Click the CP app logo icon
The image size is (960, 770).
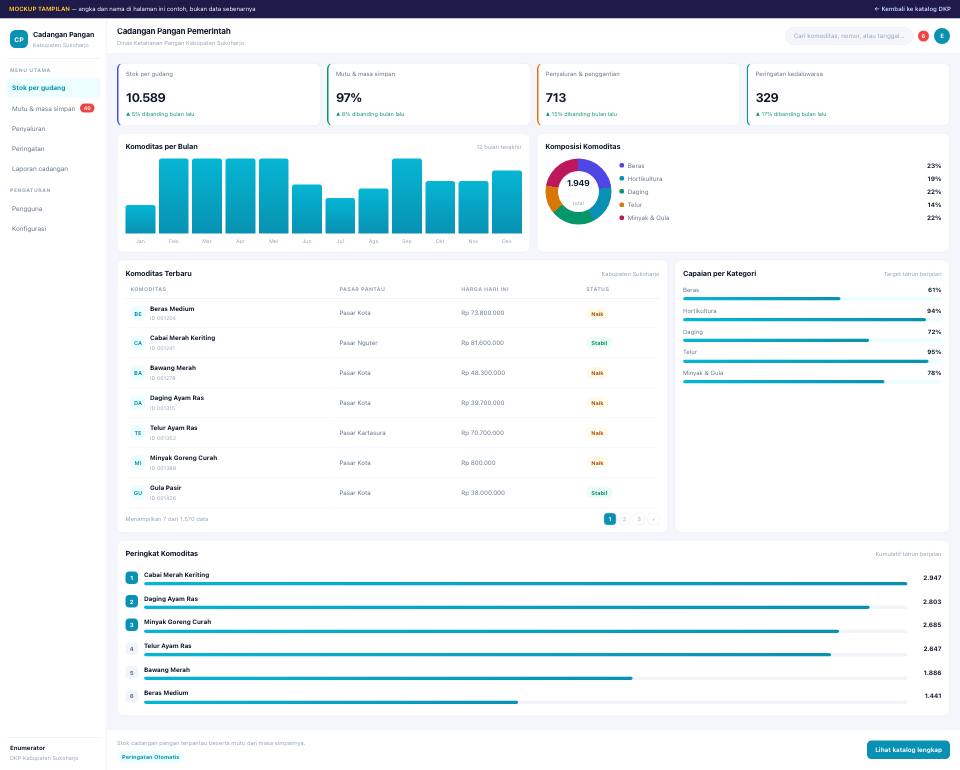point(19,39)
